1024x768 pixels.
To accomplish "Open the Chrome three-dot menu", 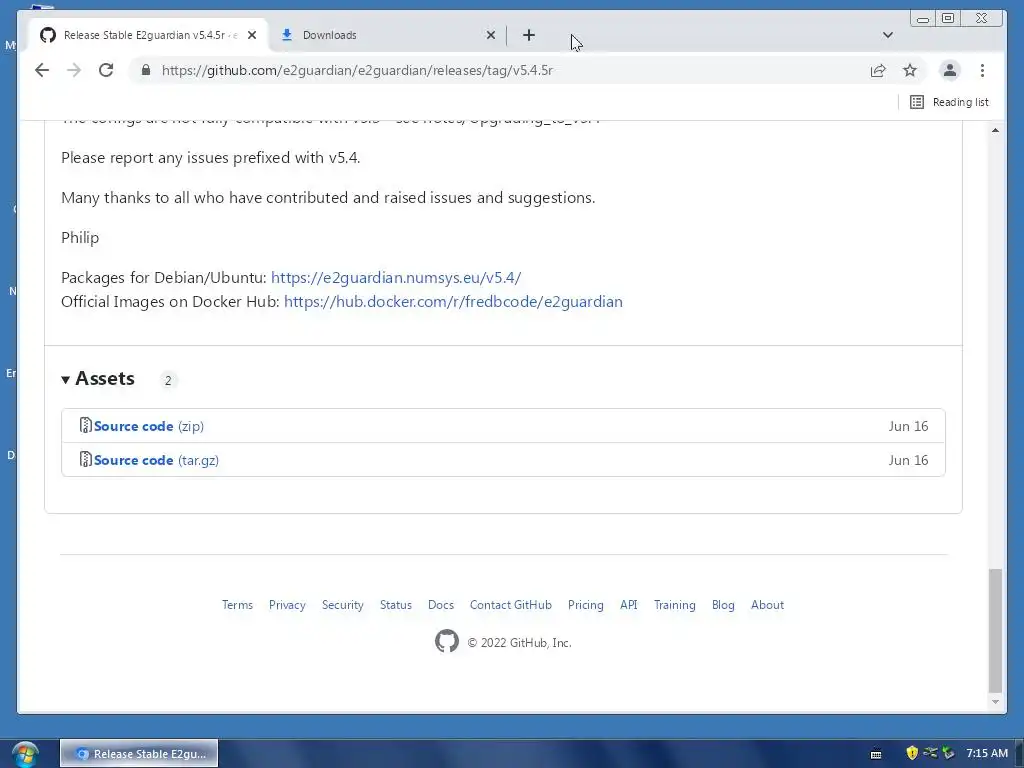I will pos(982,71).
